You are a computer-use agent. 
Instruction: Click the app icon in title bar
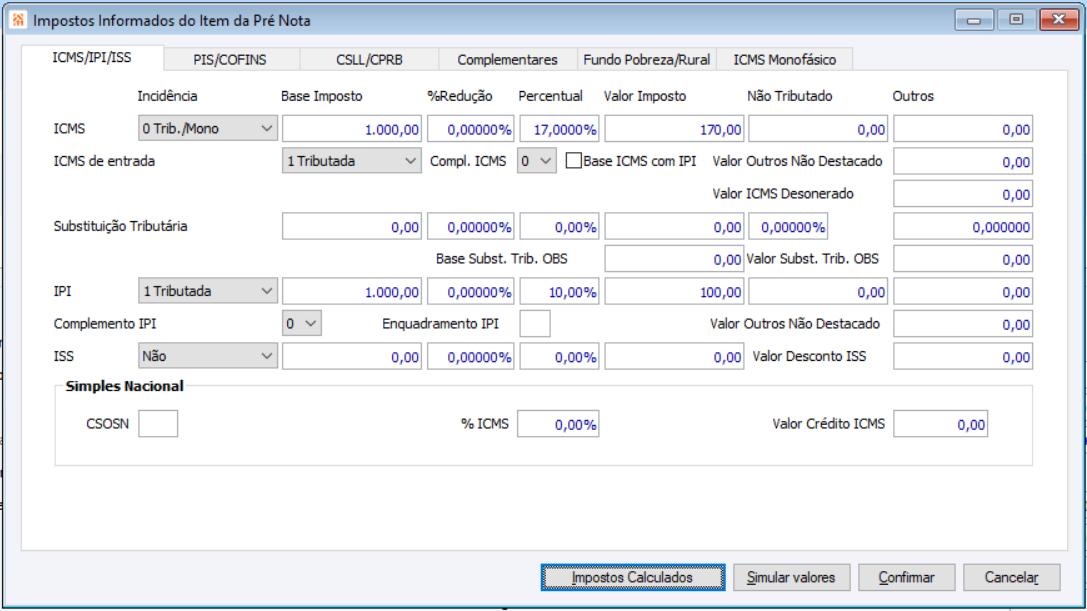click(18, 20)
